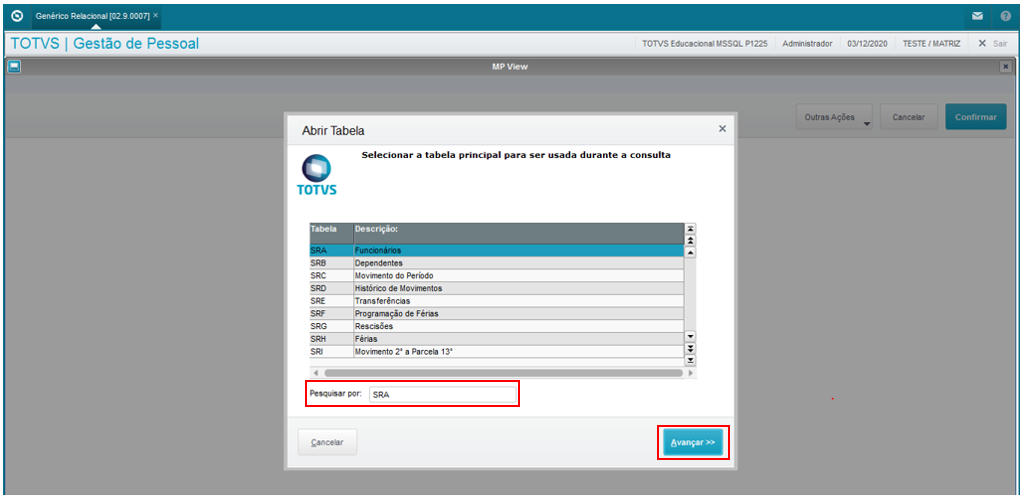Select the SRI Movimento 2ª Parcela 13º row
Image resolution: width=1026 pixels, height=496 pixels.
click(497, 351)
